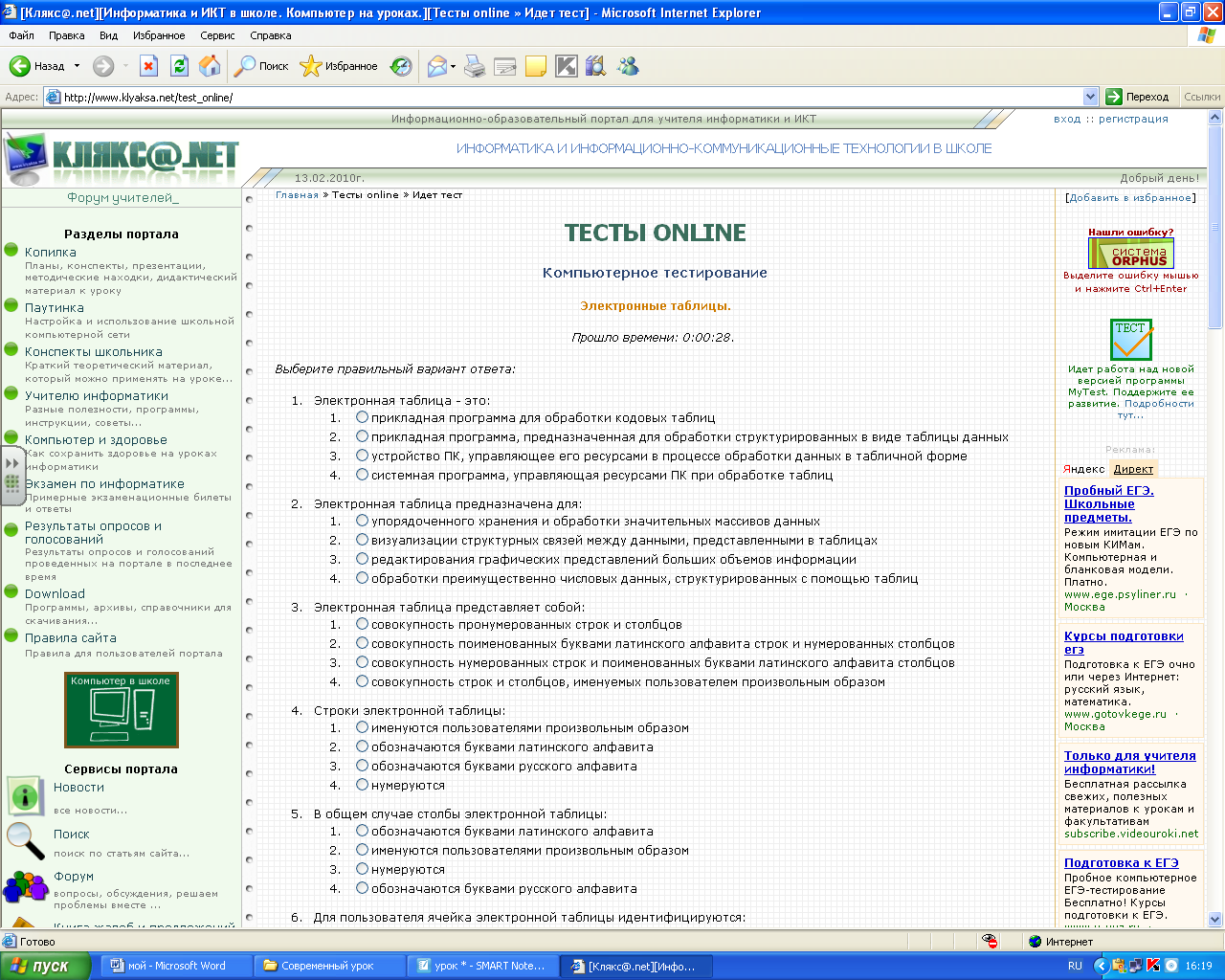Open the Mail icon dropdown arrow
Screen dimensions: 1225x980
[453, 66]
